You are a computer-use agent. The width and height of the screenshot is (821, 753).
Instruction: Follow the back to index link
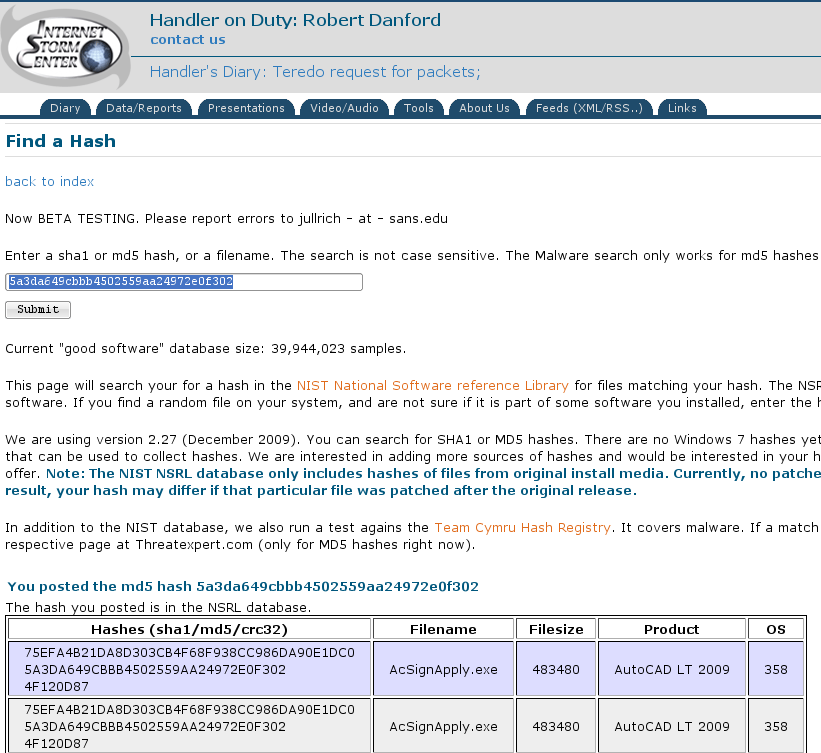[x=50, y=181]
